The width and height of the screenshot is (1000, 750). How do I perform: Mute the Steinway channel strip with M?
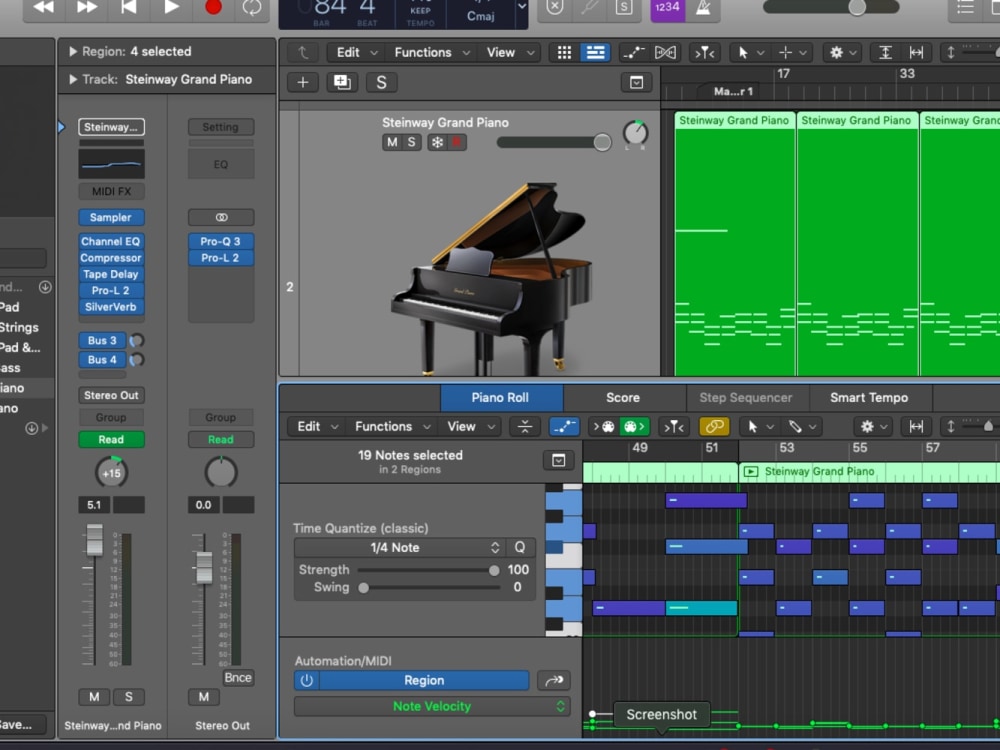click(x=94, y=697)
